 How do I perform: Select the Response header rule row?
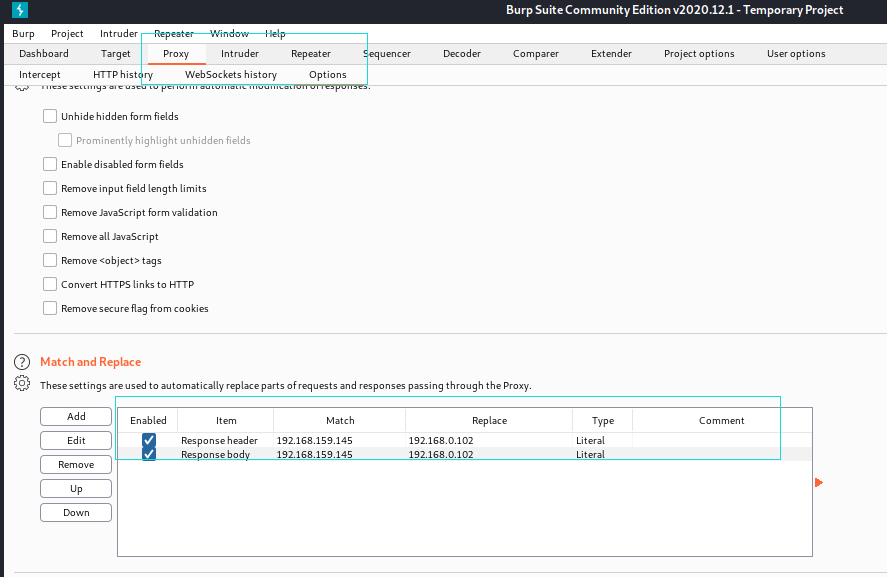click(464, 440)
